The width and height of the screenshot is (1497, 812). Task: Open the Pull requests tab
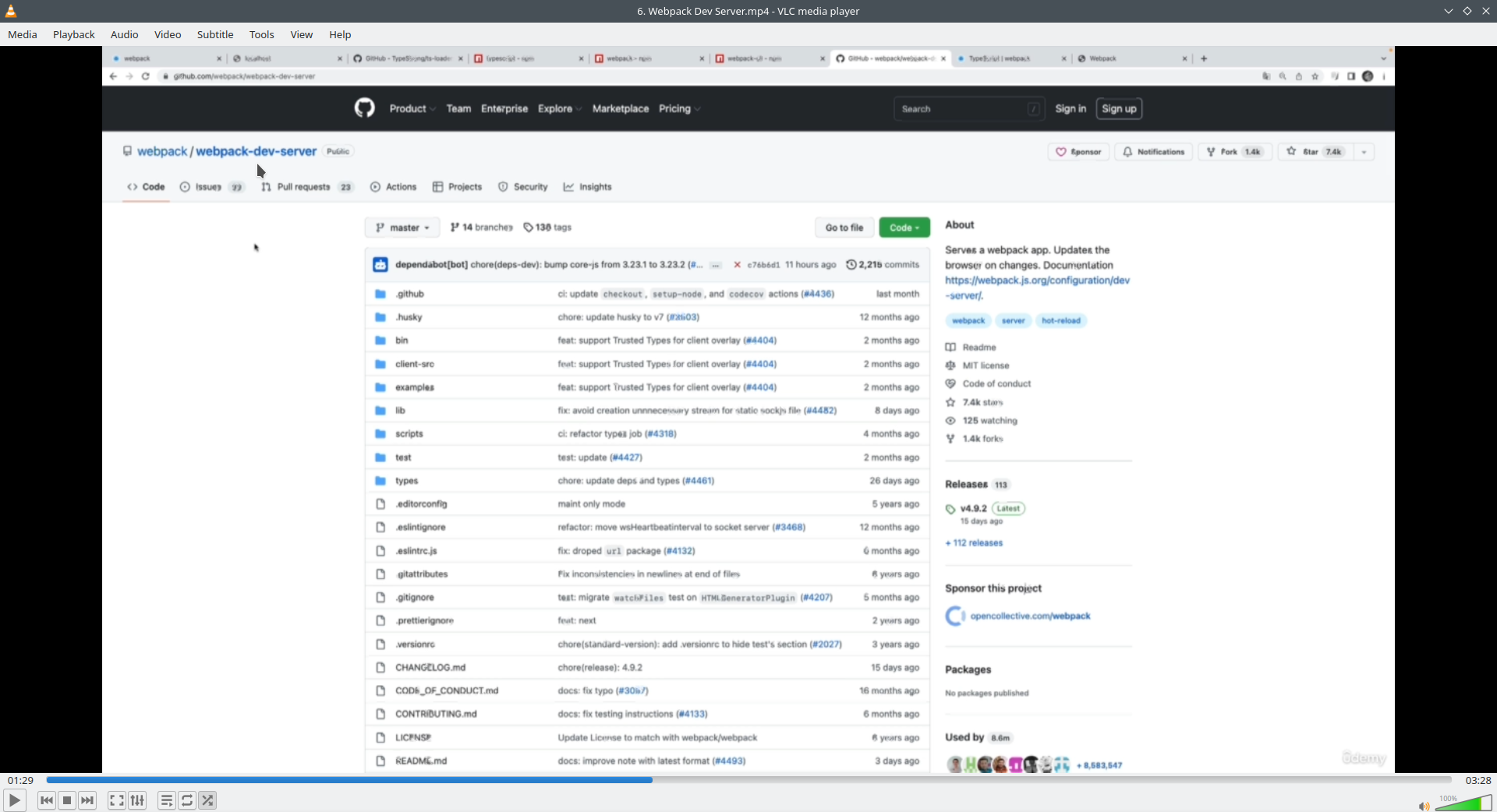coord(307,187)
